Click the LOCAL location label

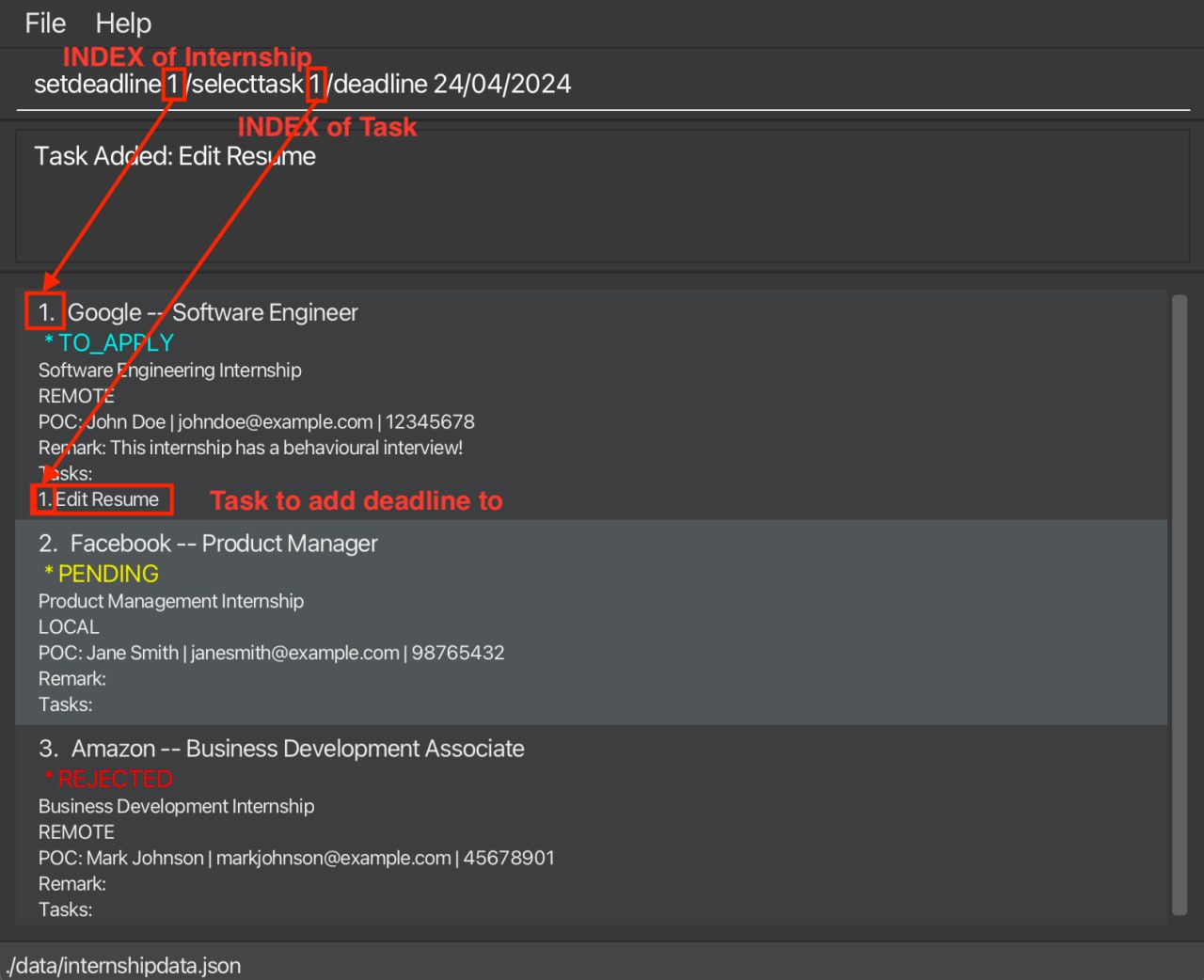(69, 627)
